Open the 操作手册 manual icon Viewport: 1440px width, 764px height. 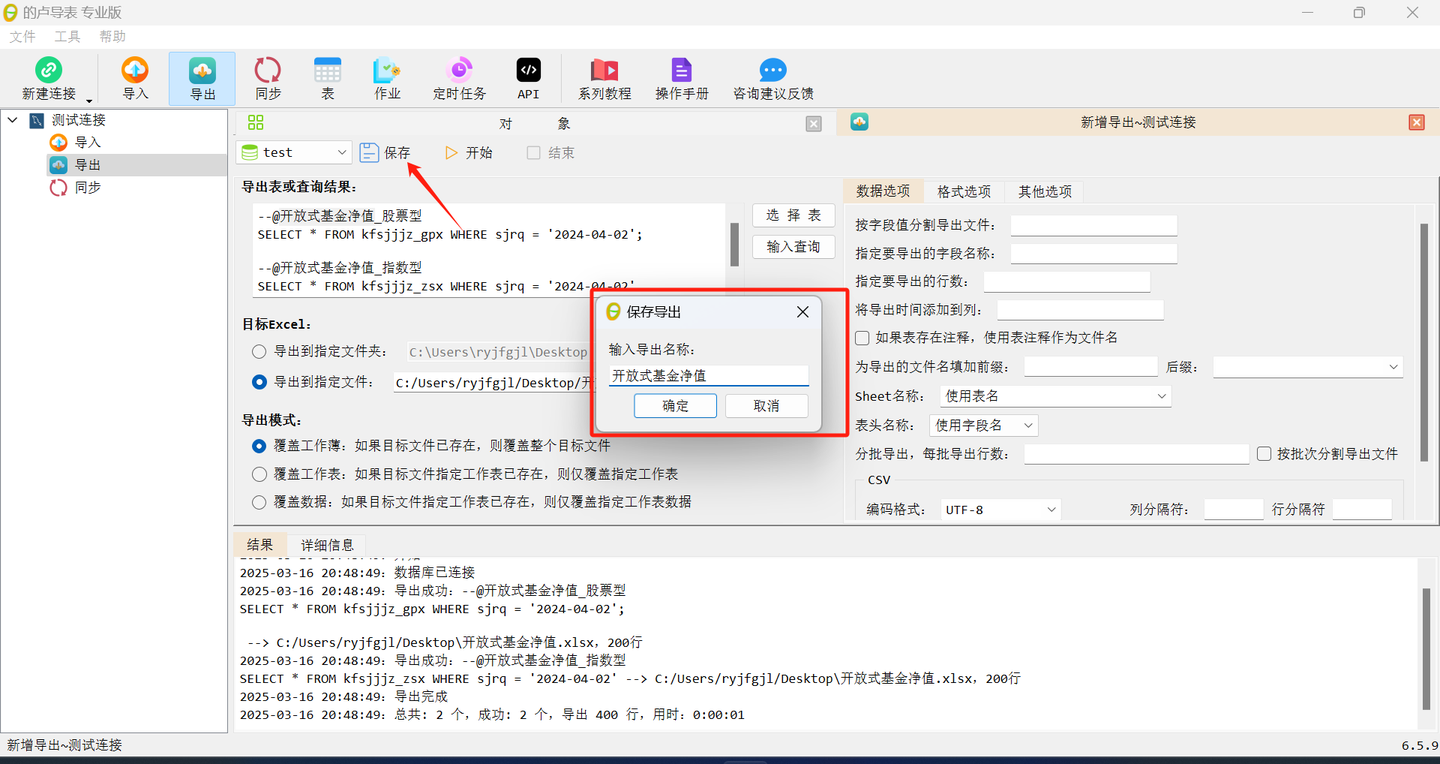pyautogui.click(x=681, y=70)
